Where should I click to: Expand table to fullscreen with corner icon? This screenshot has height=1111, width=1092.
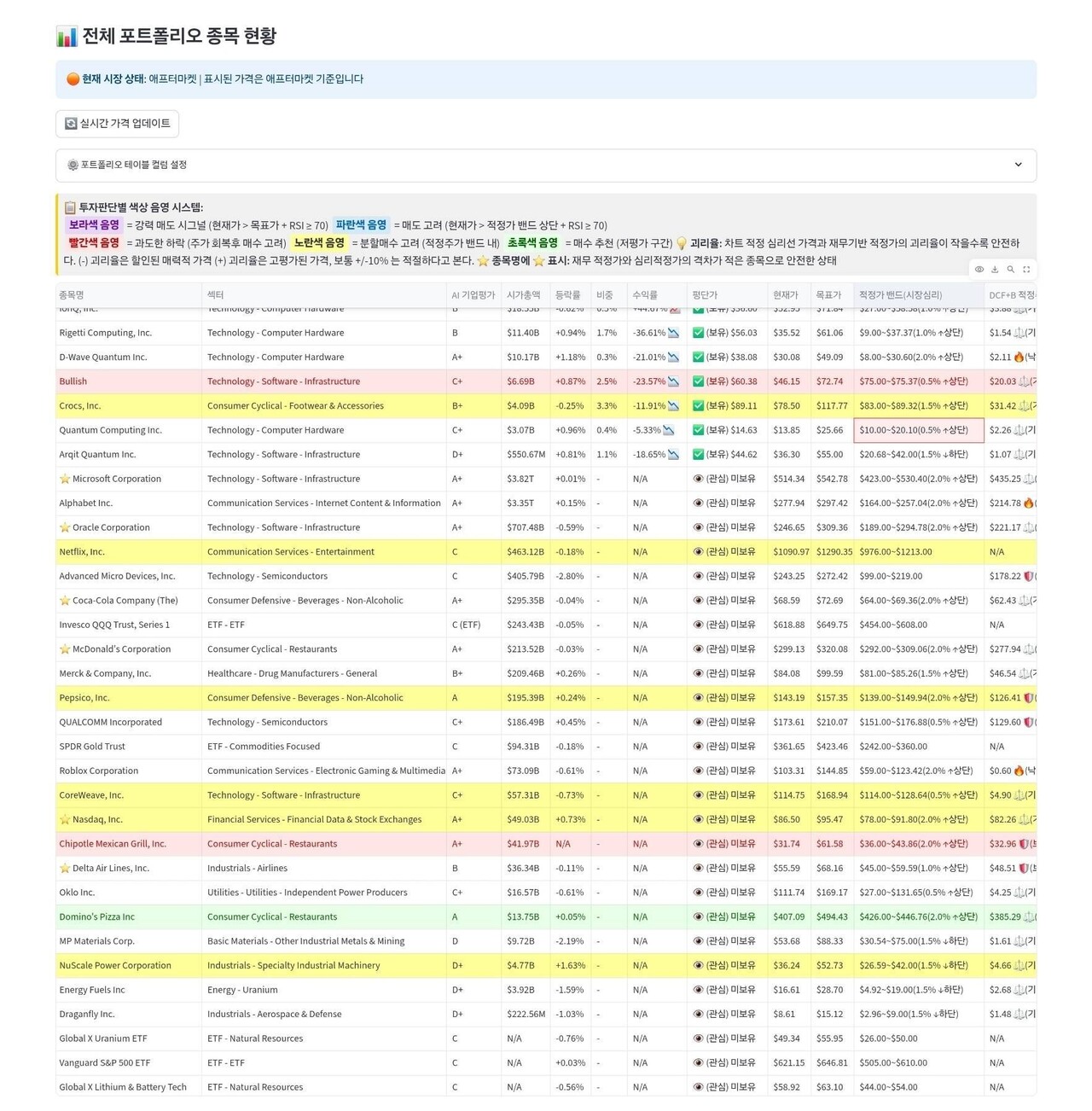click(x=1026, y=270)
